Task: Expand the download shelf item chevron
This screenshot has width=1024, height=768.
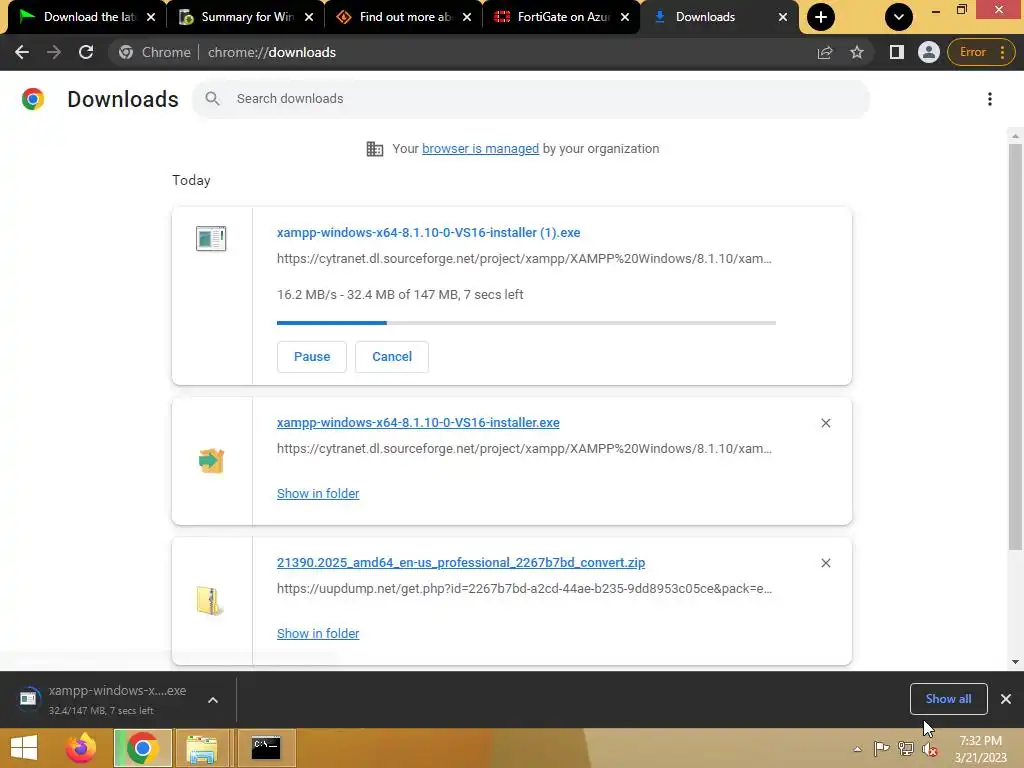Action: tap(213, 700)
